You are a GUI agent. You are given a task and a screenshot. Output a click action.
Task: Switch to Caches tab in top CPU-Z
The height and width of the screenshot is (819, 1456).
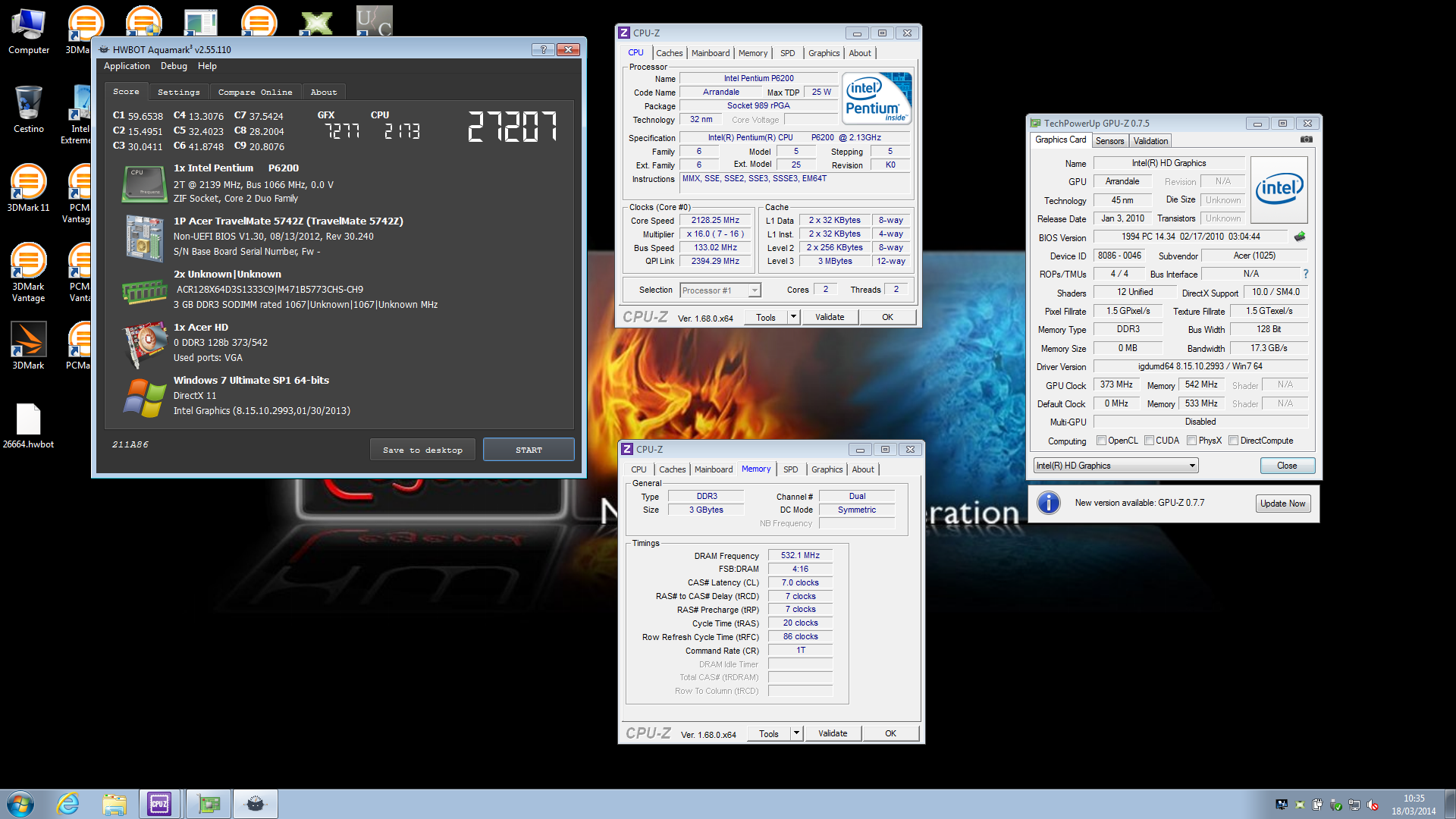click(669, 53)
